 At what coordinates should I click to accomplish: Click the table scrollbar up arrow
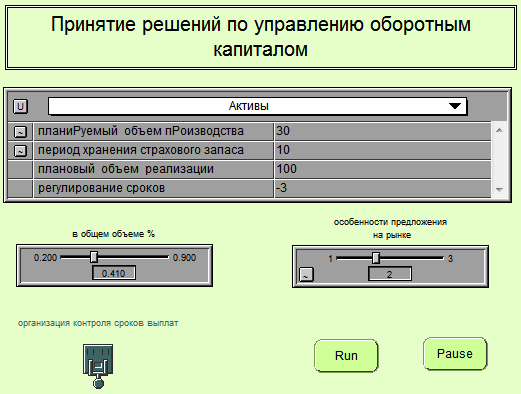[499, 130]
